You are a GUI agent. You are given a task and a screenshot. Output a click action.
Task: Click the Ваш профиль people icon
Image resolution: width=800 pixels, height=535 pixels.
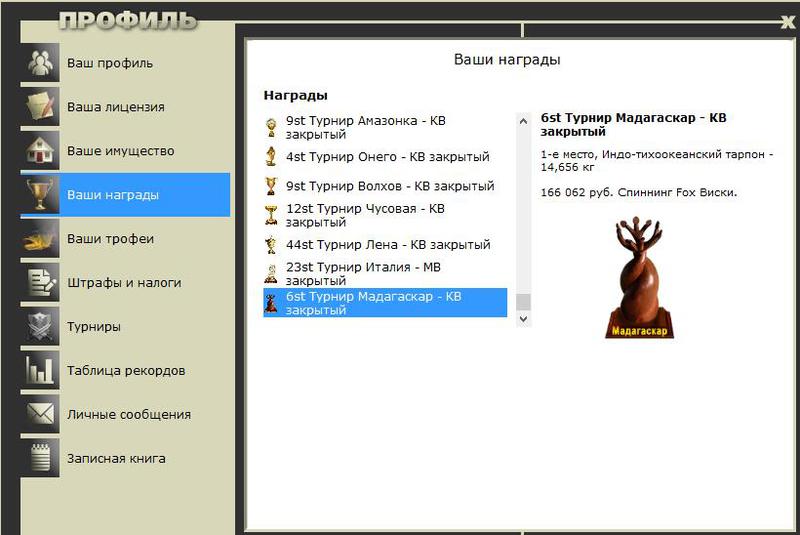click(40, 62)
